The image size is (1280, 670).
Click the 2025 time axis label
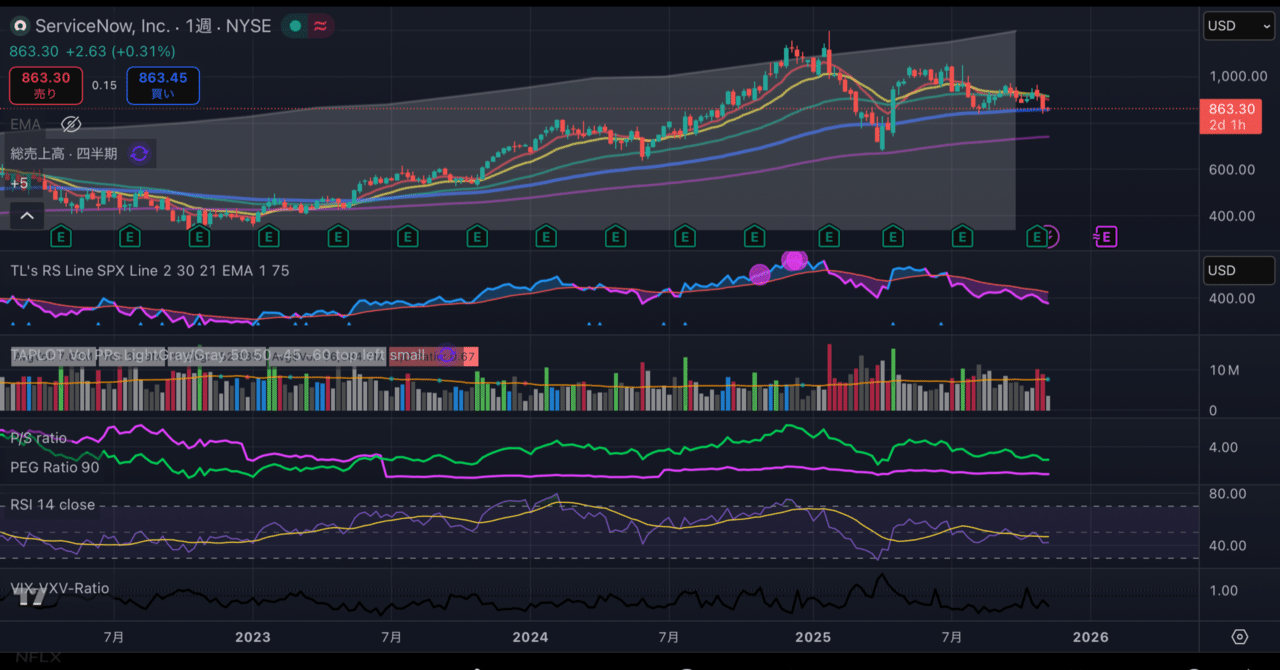[x=813, y=637]
